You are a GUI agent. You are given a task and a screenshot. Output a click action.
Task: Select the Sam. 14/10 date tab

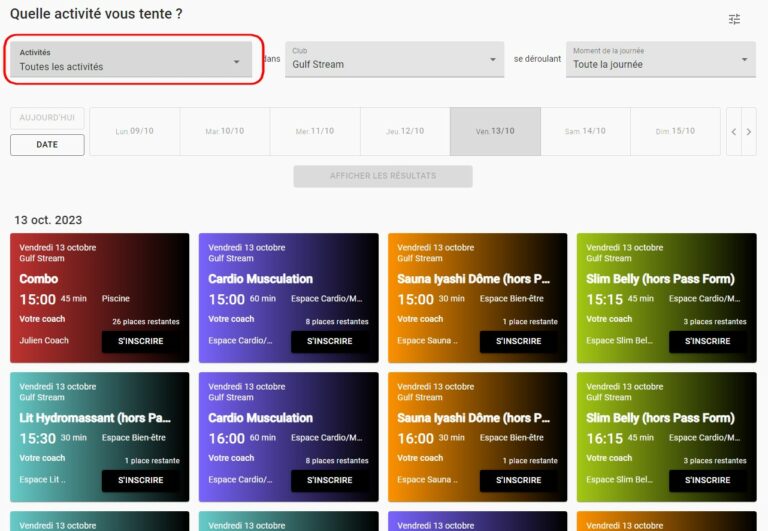coord(585,131)
